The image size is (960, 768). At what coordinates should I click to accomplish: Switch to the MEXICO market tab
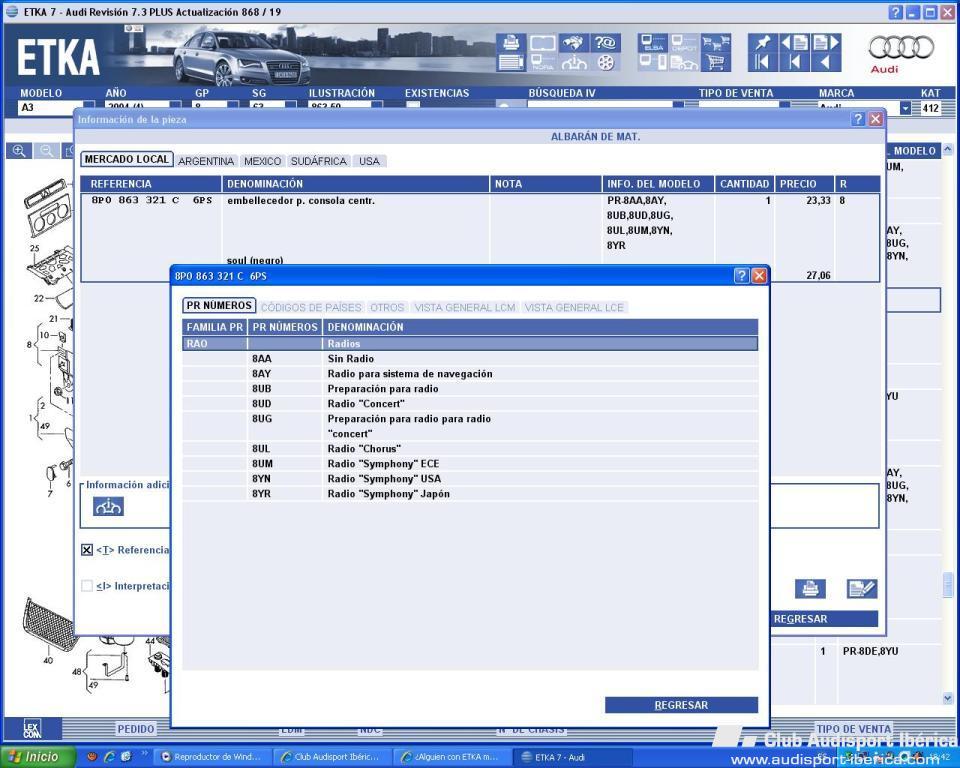pyautogui.click(x=263, y=161)
